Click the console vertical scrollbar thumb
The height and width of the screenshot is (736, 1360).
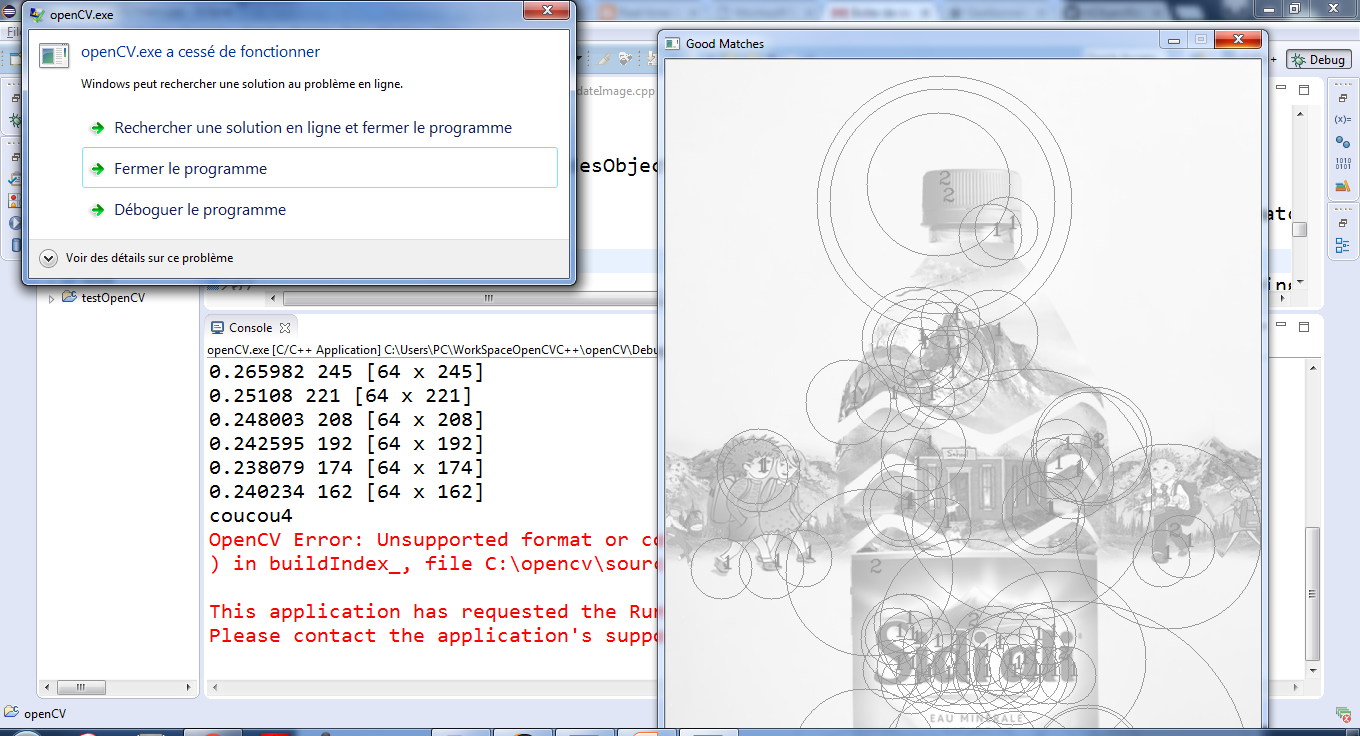pos(1314,594)
